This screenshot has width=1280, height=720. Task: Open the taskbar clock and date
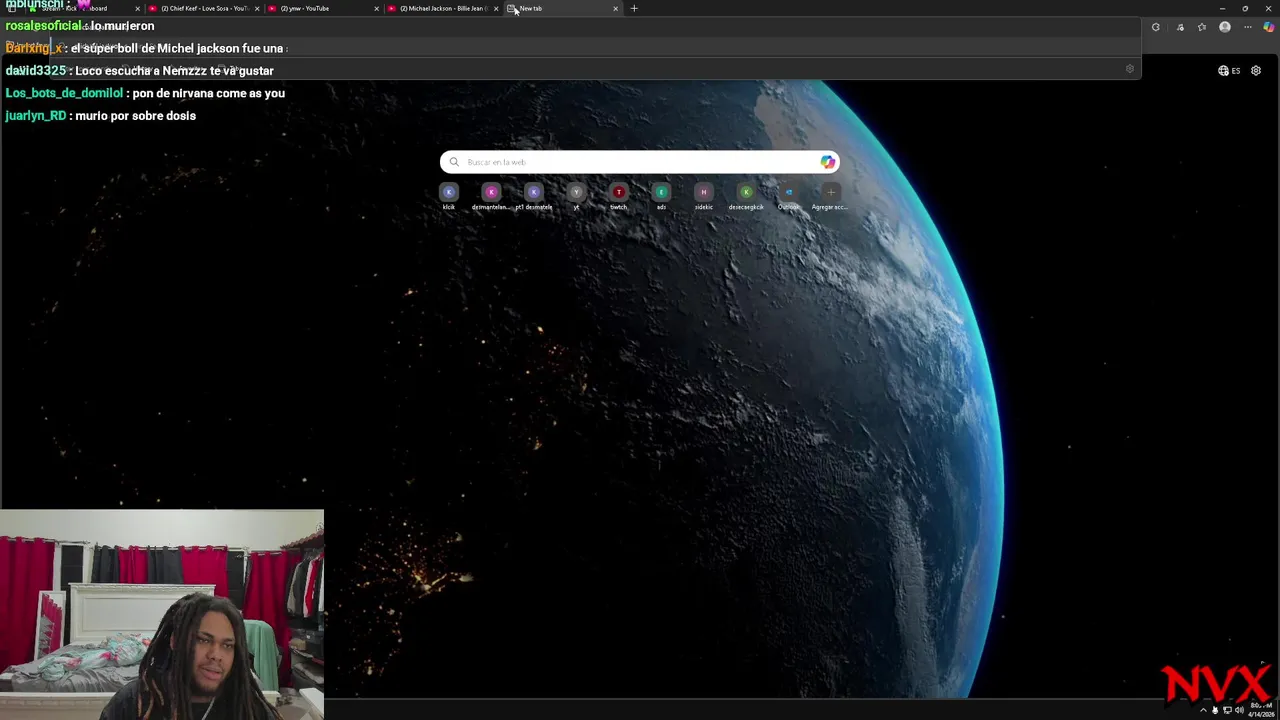click(x=1261, y=710)
